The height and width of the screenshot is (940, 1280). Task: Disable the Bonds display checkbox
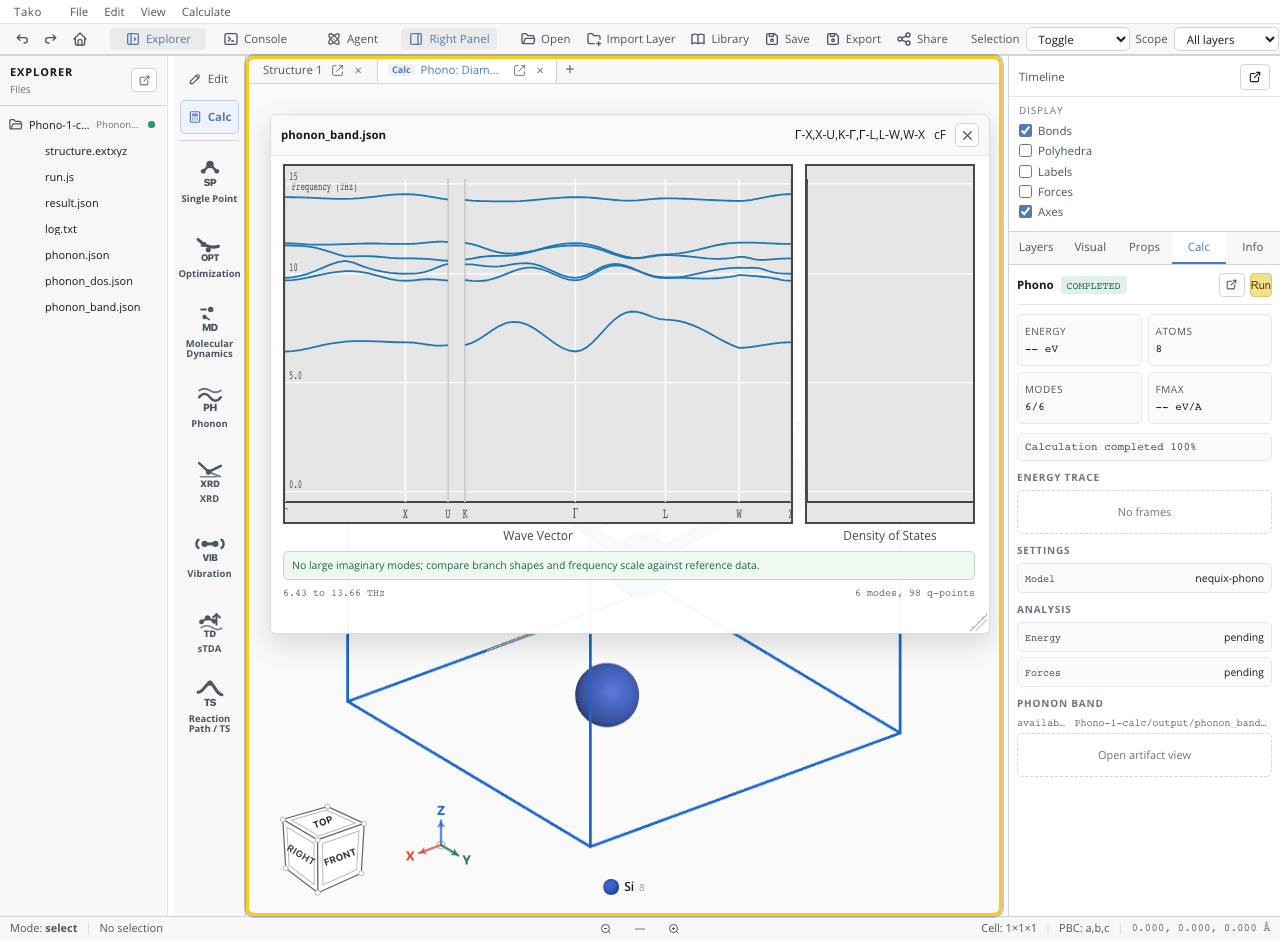pyautogui.click(x=1025, y=131)
